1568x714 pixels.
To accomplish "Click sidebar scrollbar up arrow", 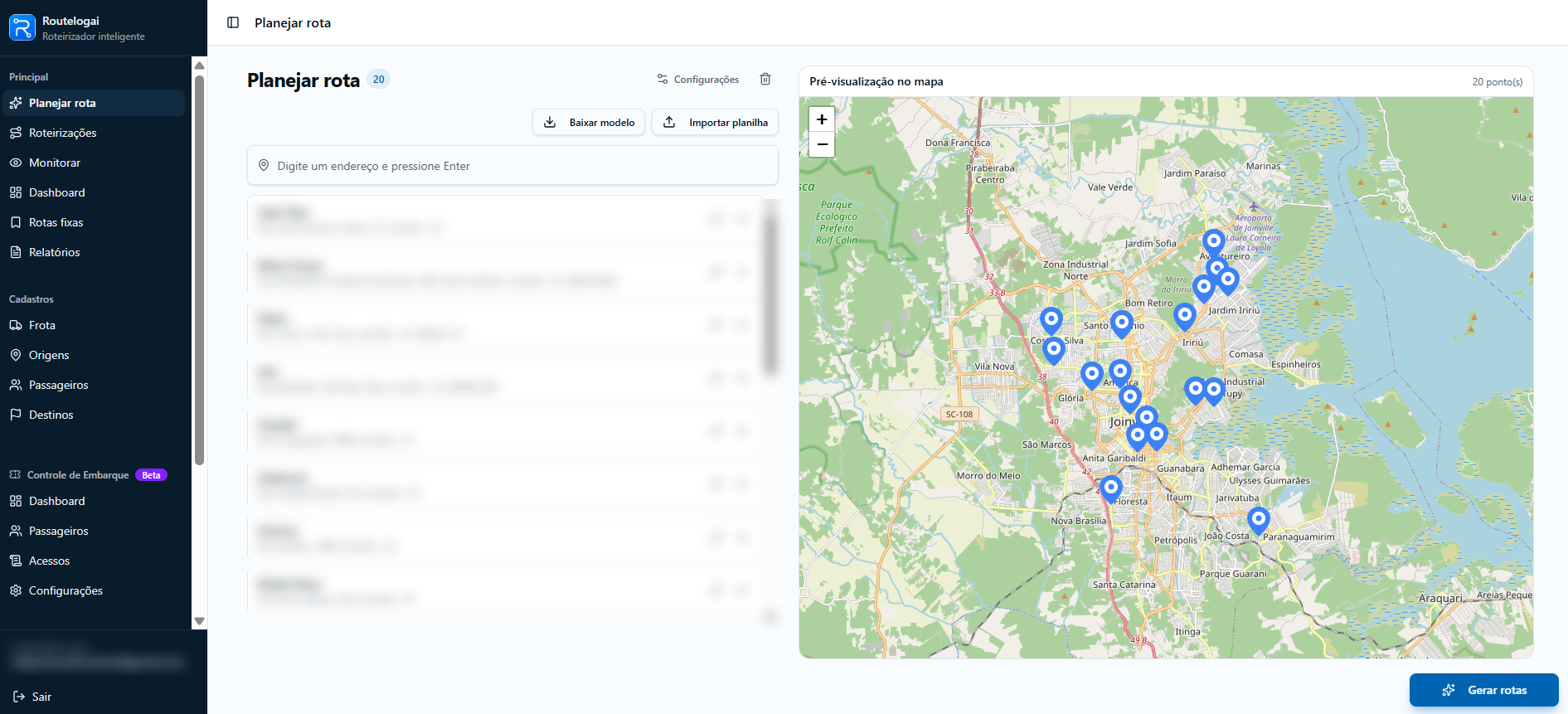I will coord(199,66).
